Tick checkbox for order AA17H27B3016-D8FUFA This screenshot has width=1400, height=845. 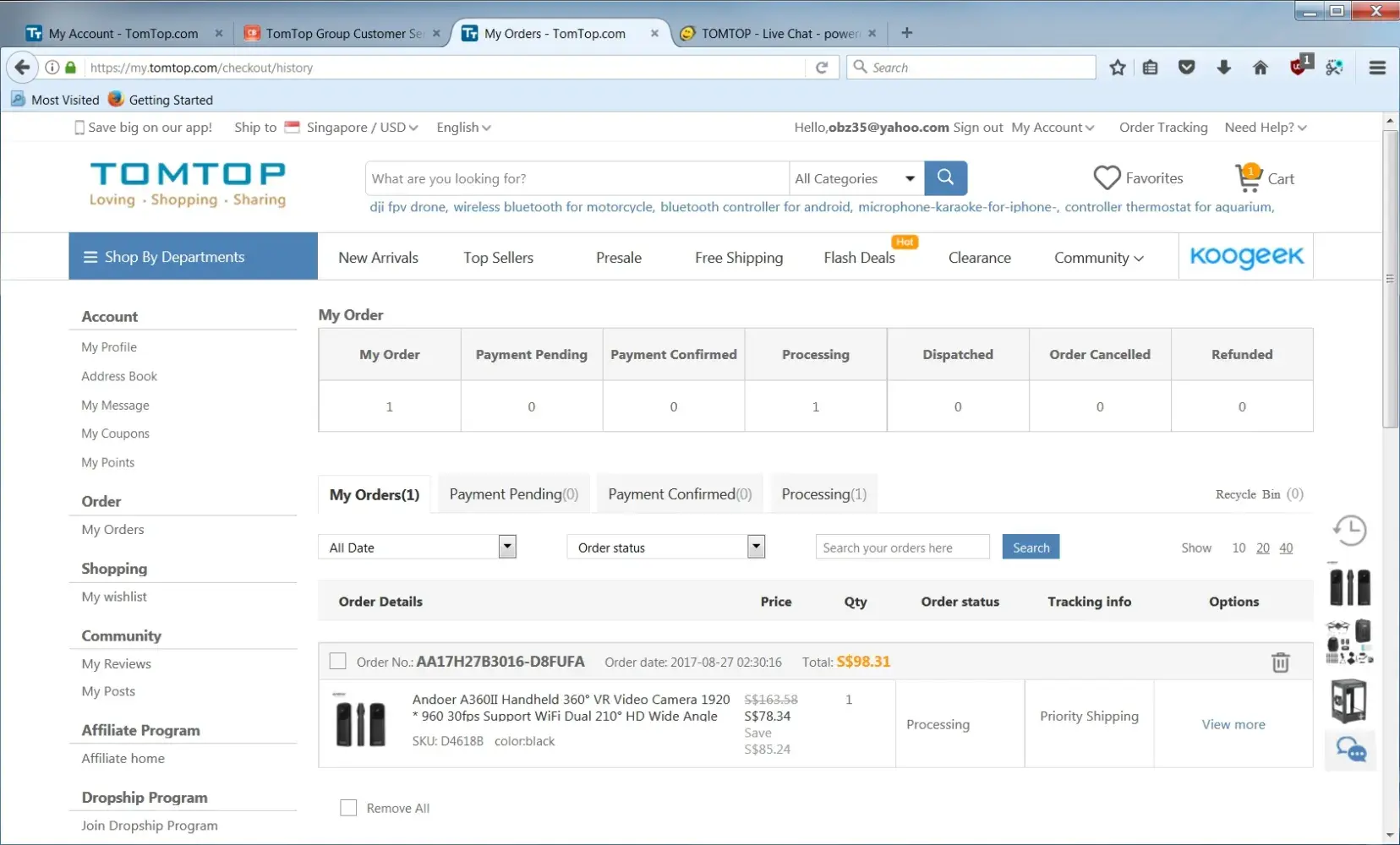click(x=338, y=662)
